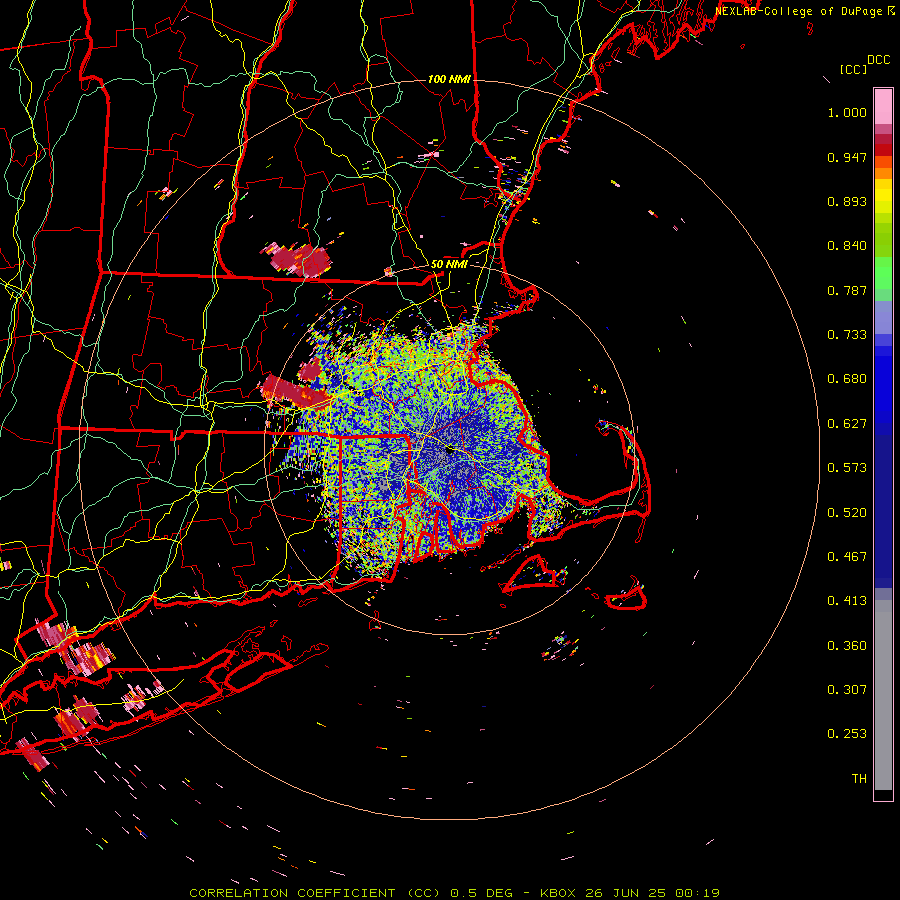Select the 0.467 scale value

[847, 557]
